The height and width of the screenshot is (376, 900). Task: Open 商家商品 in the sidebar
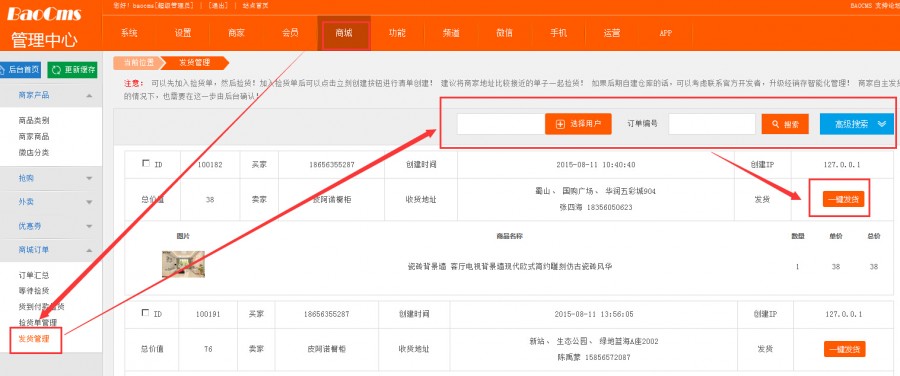(34, 137)
